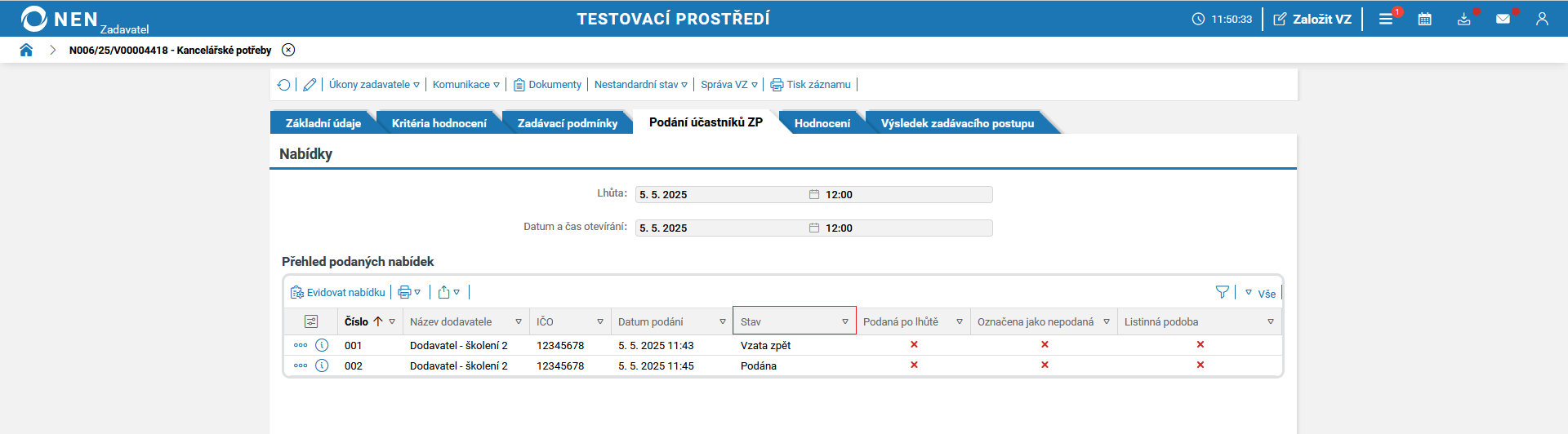This screenshot has height=434, width=1568.
Task: Click the refresh record icon
Action: (x=283, y=84)
